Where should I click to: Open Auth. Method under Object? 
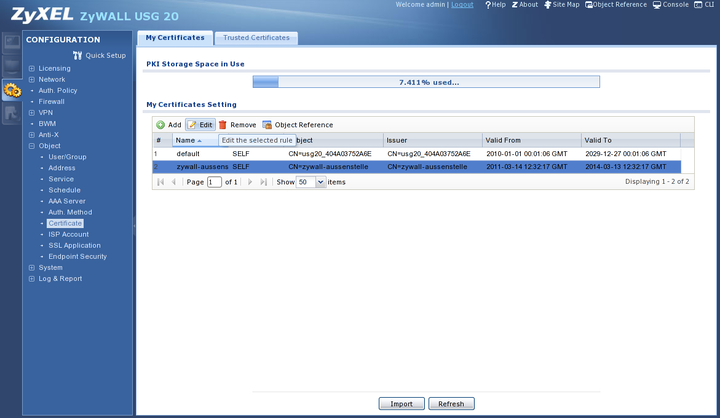pos(70,212)
